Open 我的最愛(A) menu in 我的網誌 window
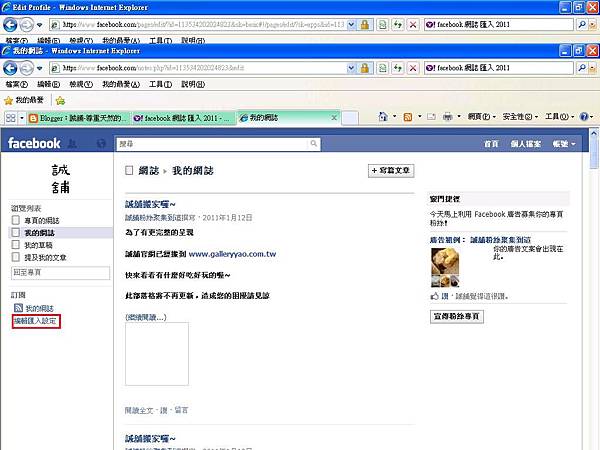Viewport: 600px width, 450px height. tap(121, 84)
